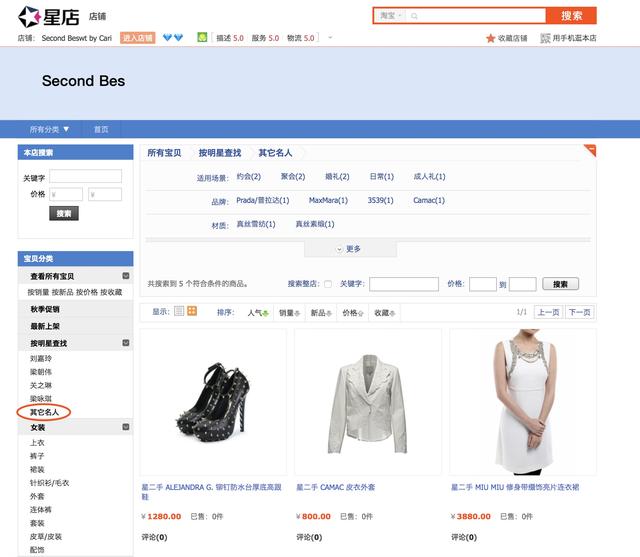
Task: Expand 更多 filter options
Action: tap(350, 249)
